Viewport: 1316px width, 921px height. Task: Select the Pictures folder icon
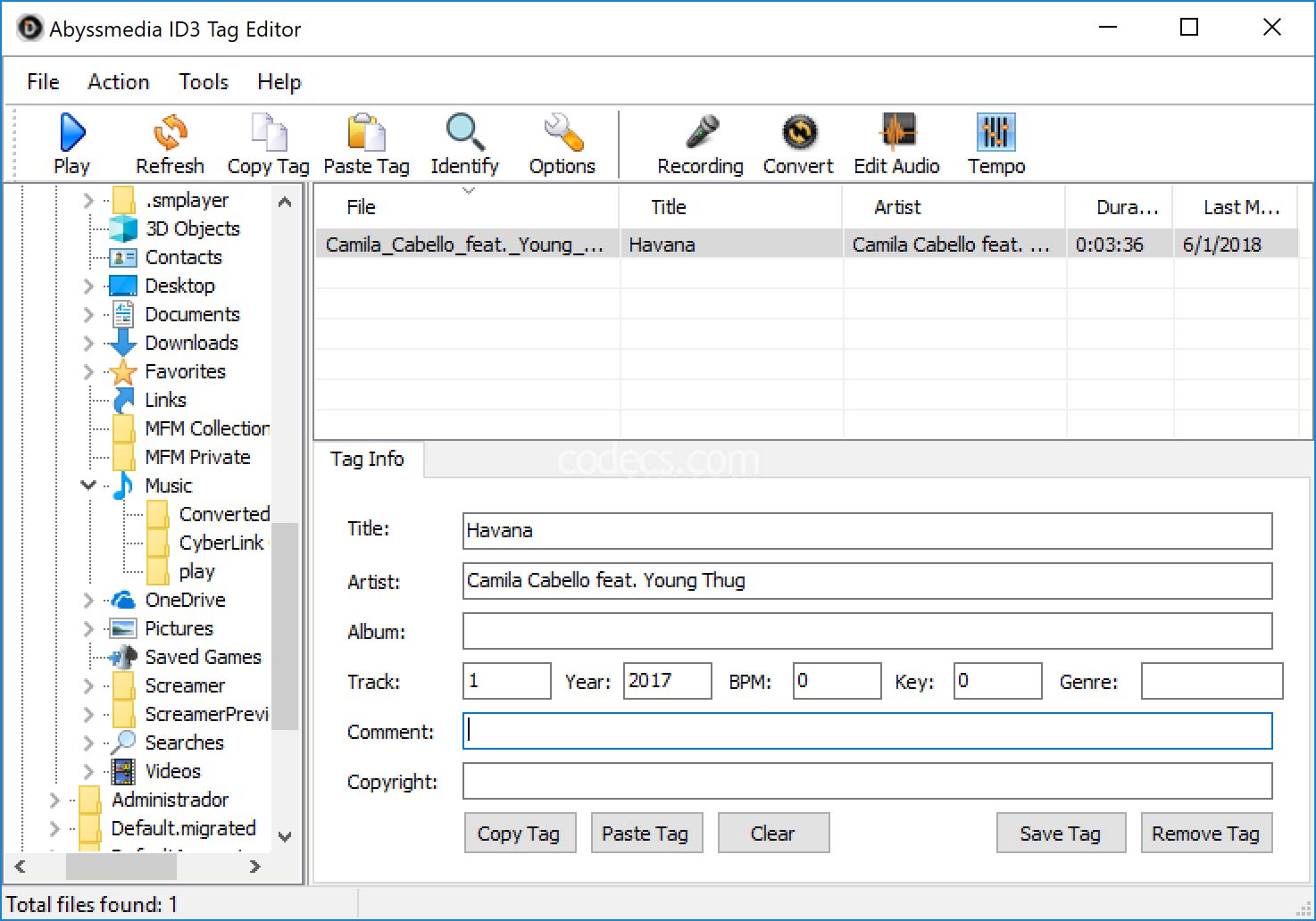123,628
